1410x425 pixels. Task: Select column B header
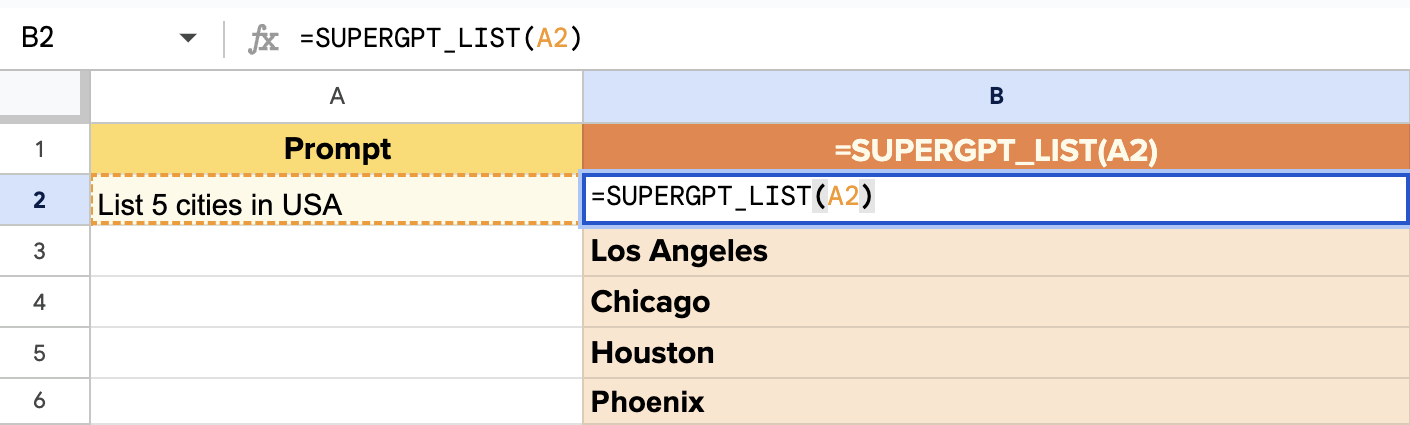pyautogui.click(x=996, y=96)
